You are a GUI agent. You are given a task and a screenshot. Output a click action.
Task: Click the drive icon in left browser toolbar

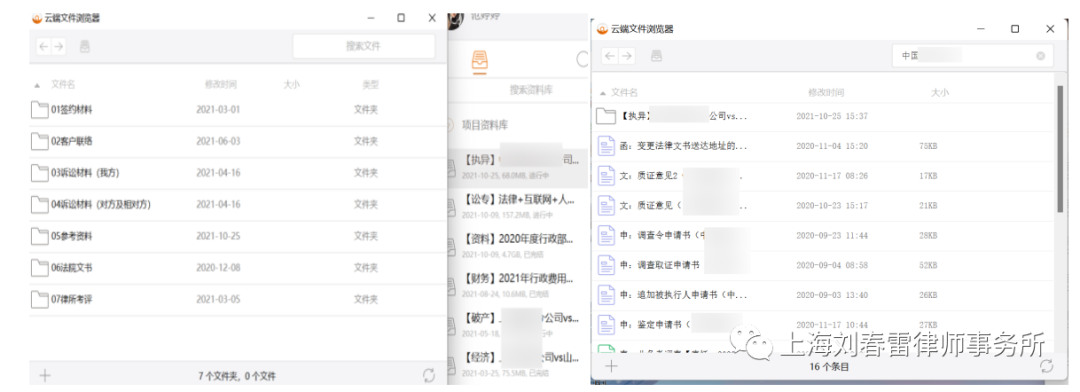coord(85,46)
